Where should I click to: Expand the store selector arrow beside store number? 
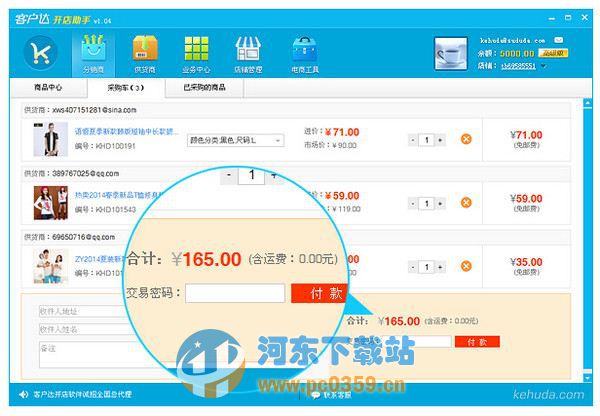click(x=544, y=66)
